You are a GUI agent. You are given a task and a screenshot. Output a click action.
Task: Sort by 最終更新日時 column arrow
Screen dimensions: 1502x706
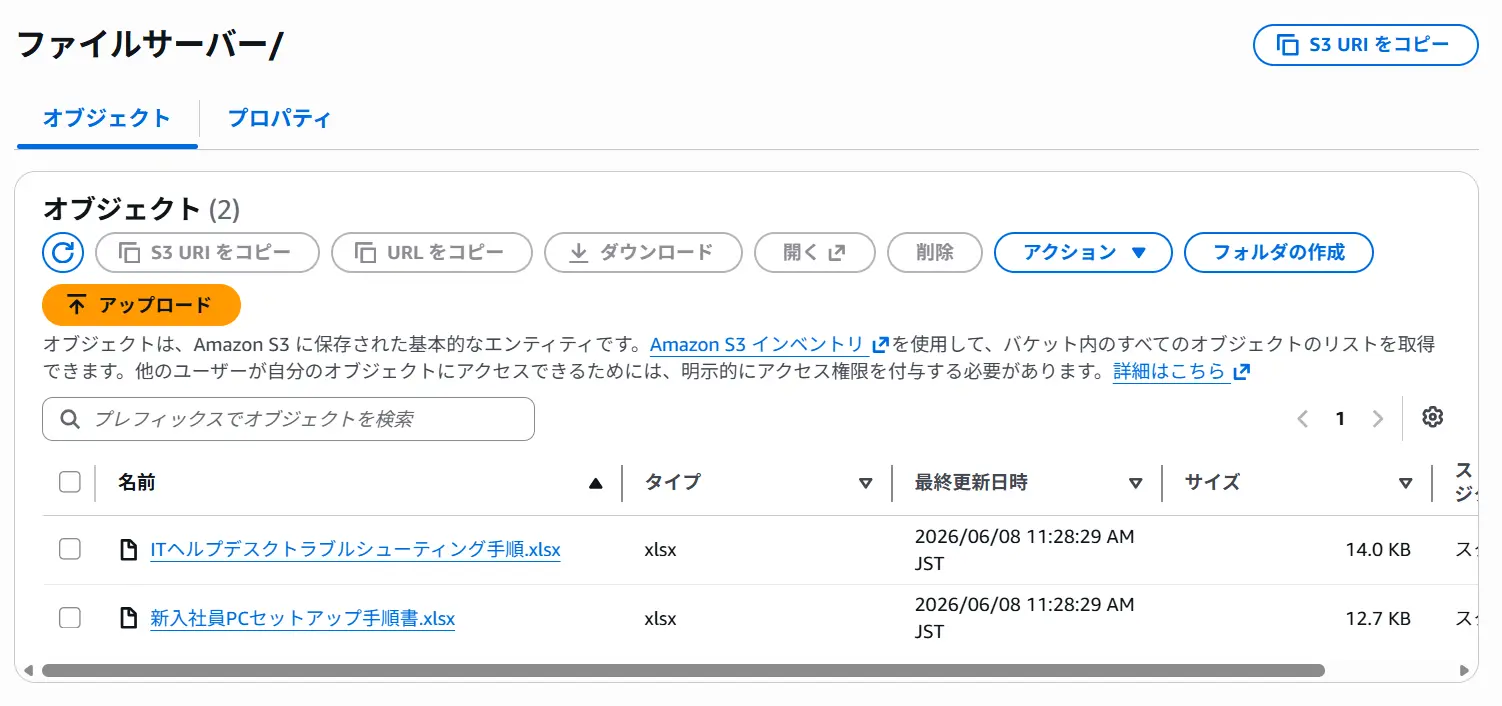(1136, 483)
